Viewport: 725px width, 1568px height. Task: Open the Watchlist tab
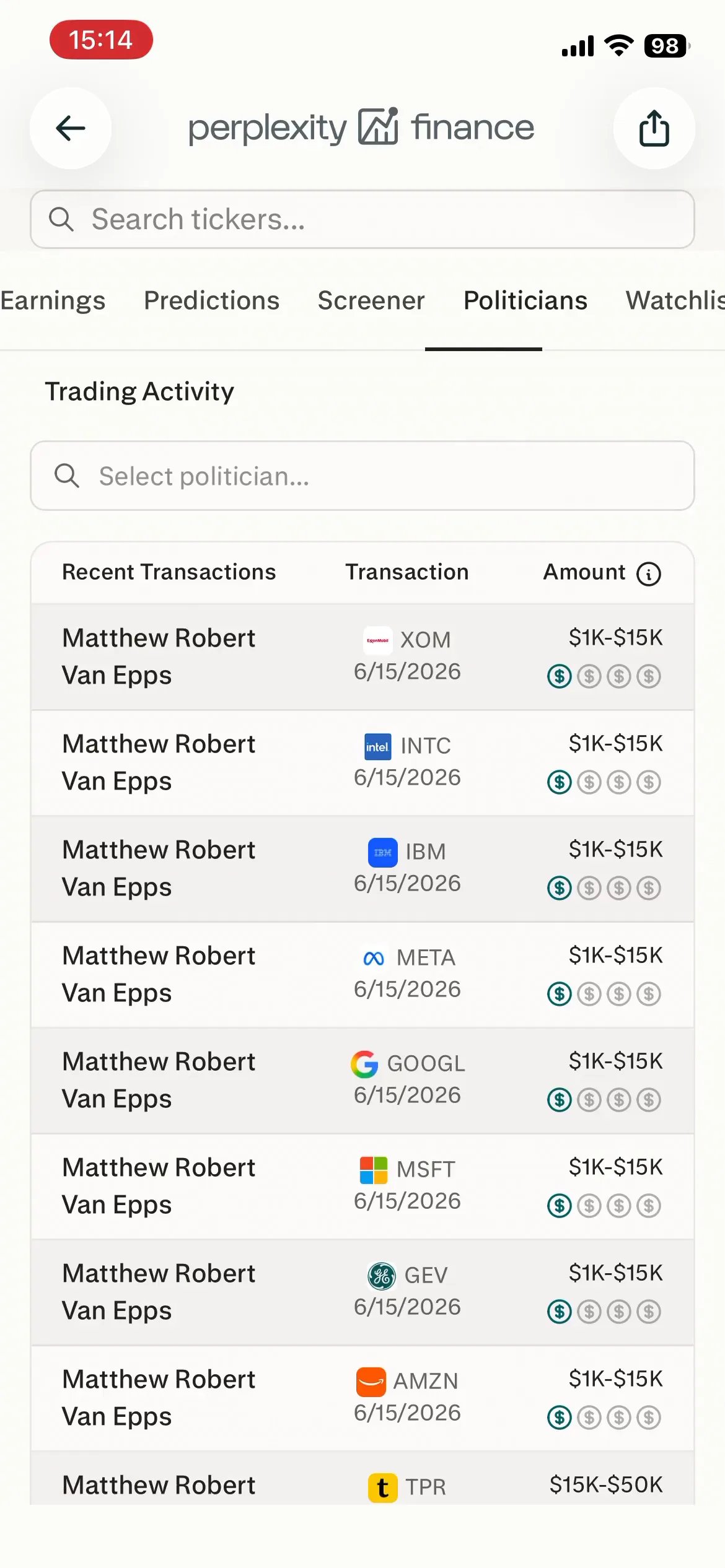coord(675,301)
